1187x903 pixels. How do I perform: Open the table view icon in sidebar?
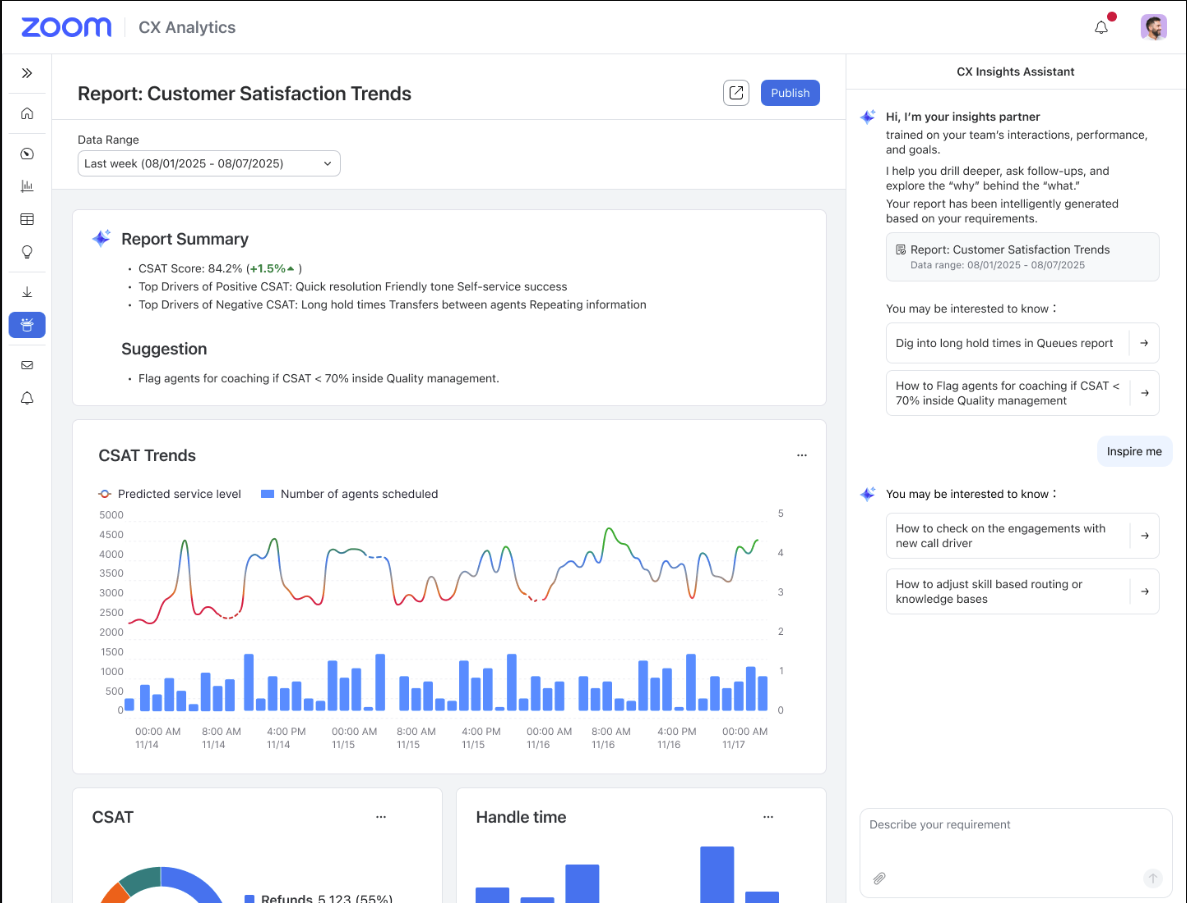[27, 219]
